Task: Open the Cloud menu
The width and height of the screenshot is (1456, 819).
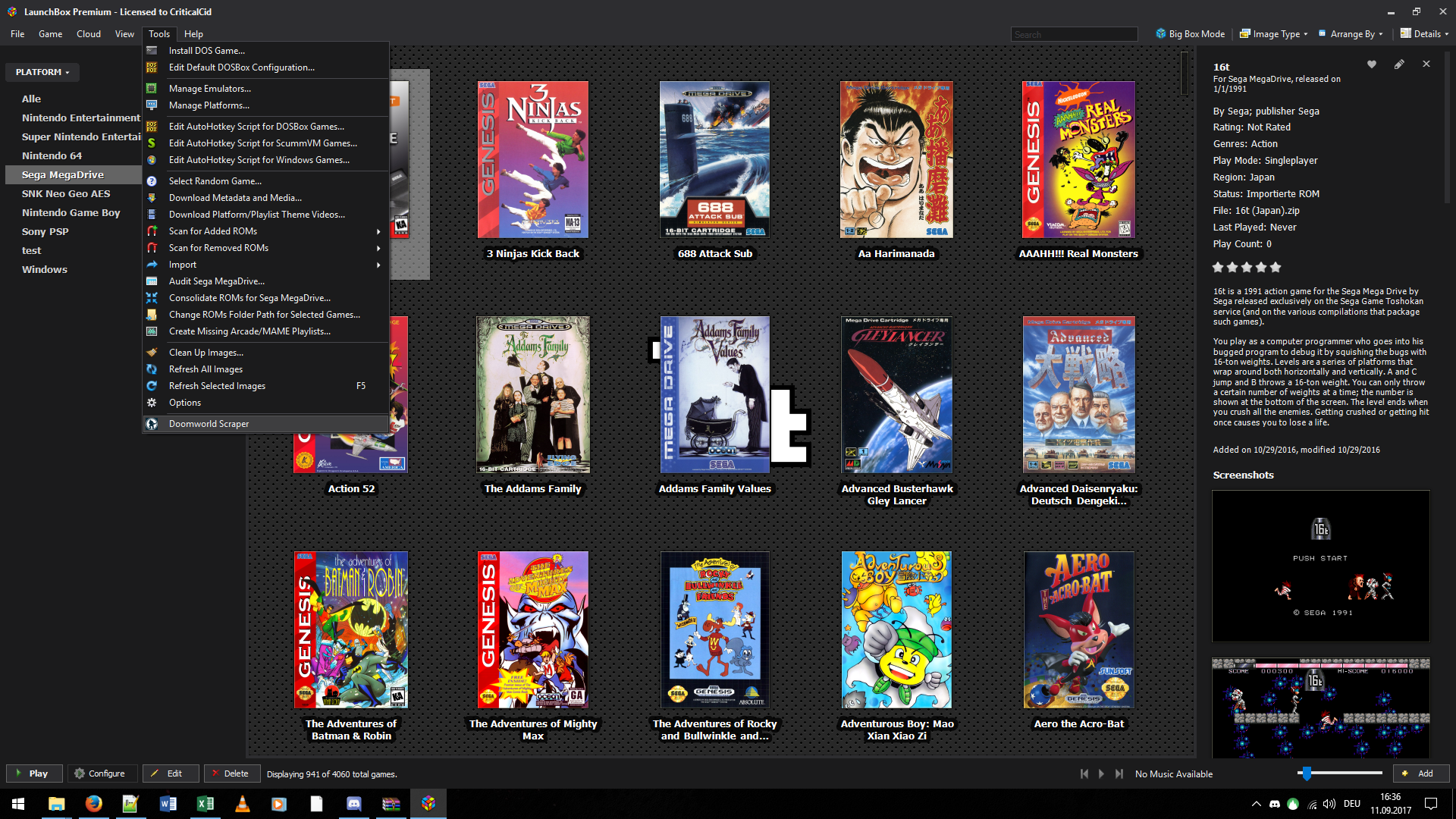Action: point(88,34)
